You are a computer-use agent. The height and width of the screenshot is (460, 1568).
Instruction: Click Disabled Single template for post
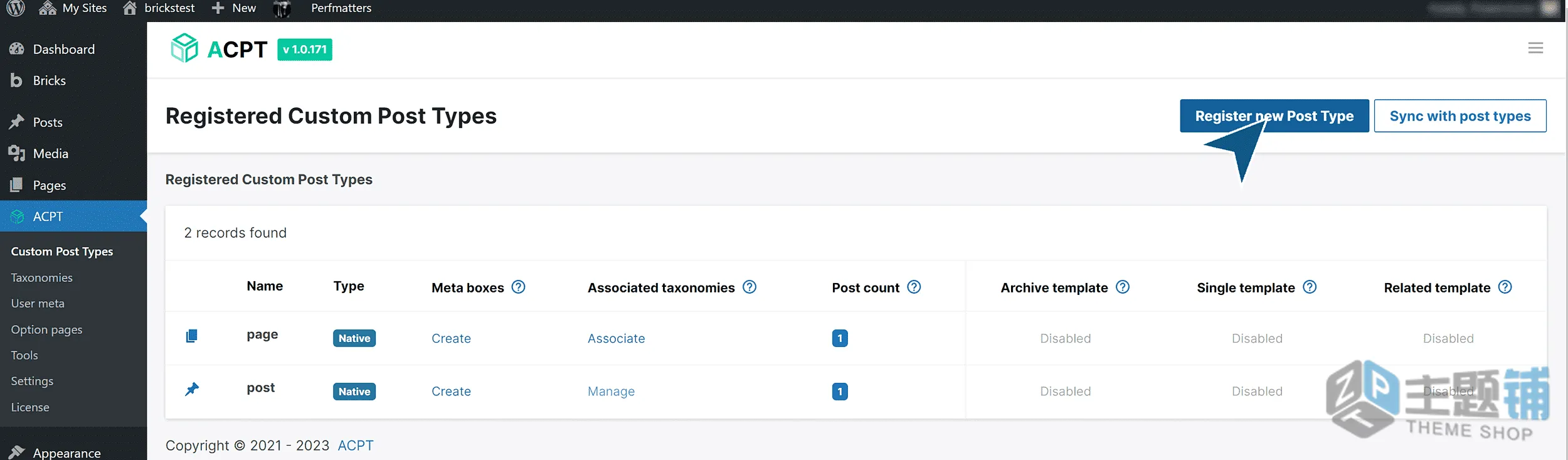[x=1257, y=391]
